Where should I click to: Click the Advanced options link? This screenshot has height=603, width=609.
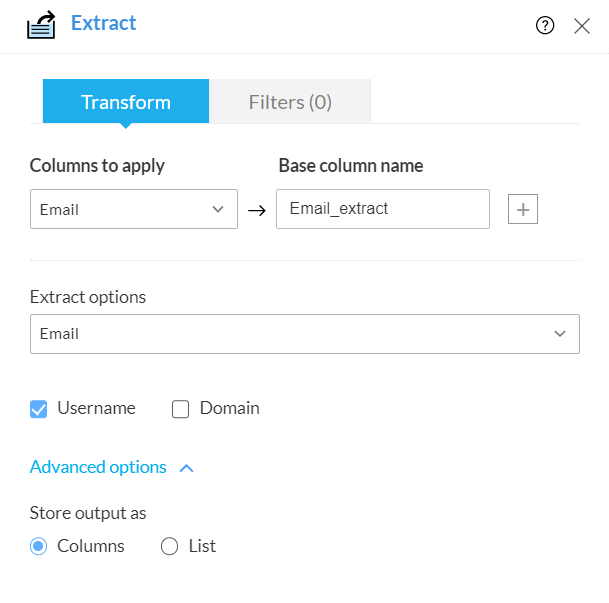pyautogui.click(x=98, y=467)
